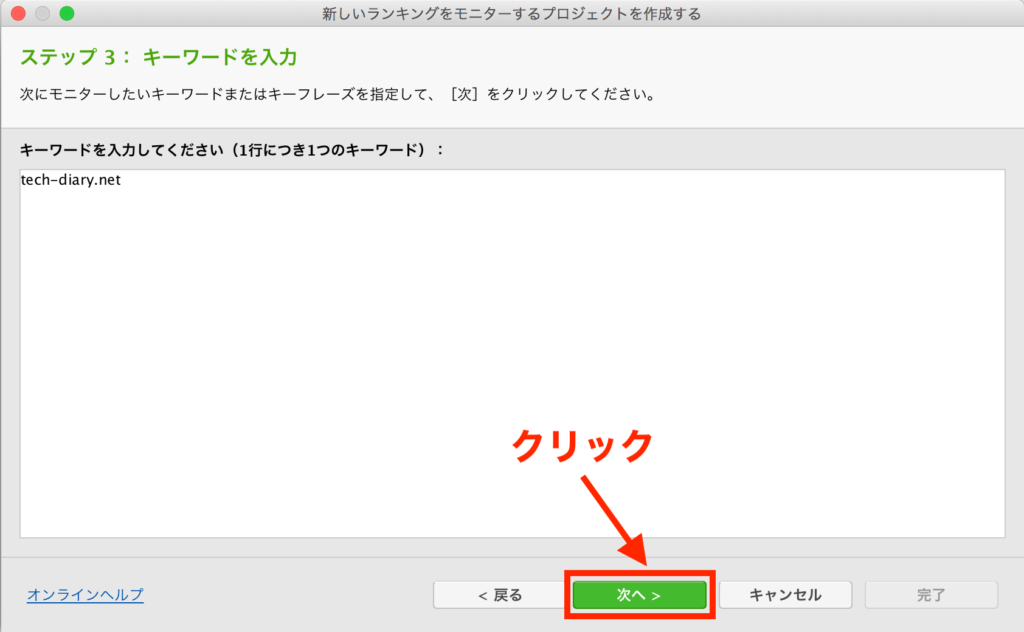Go back with the < 戻る button

pyautogui.click(x=500, y=595)
